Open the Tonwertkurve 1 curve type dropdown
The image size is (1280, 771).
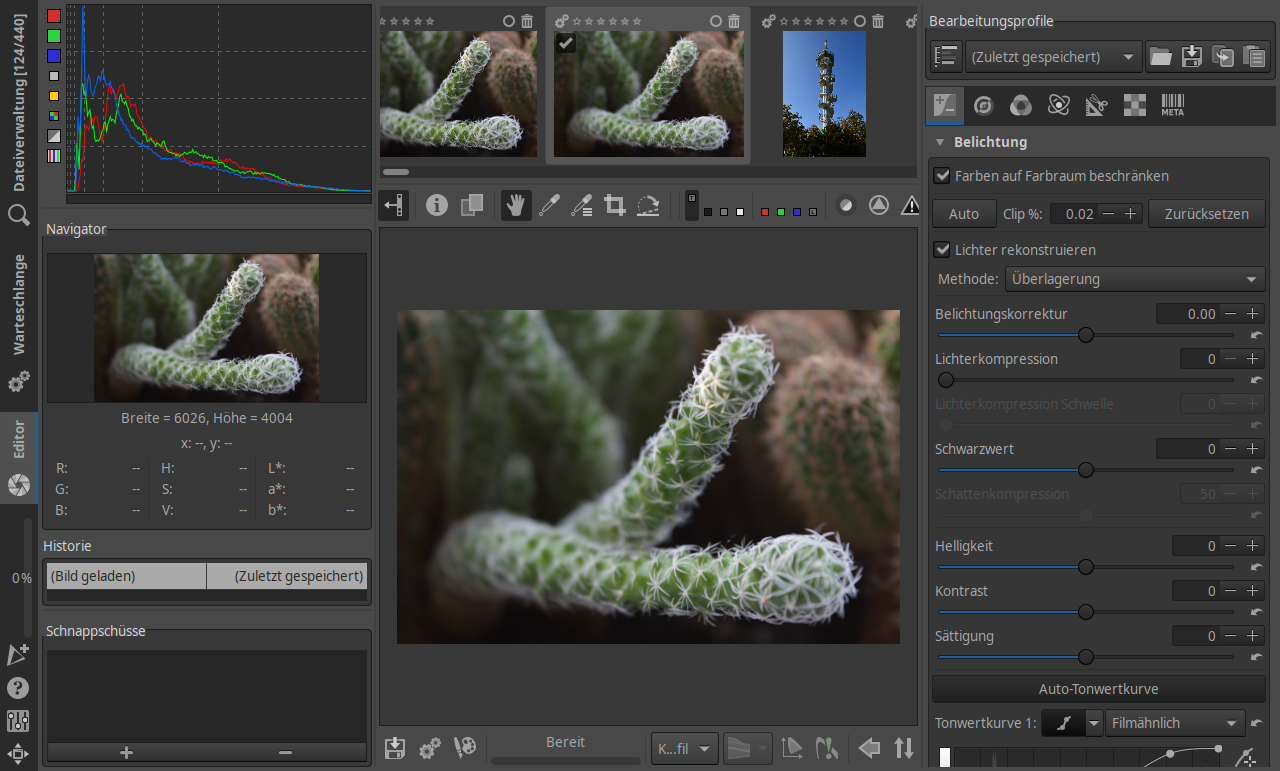[1094, 723]
